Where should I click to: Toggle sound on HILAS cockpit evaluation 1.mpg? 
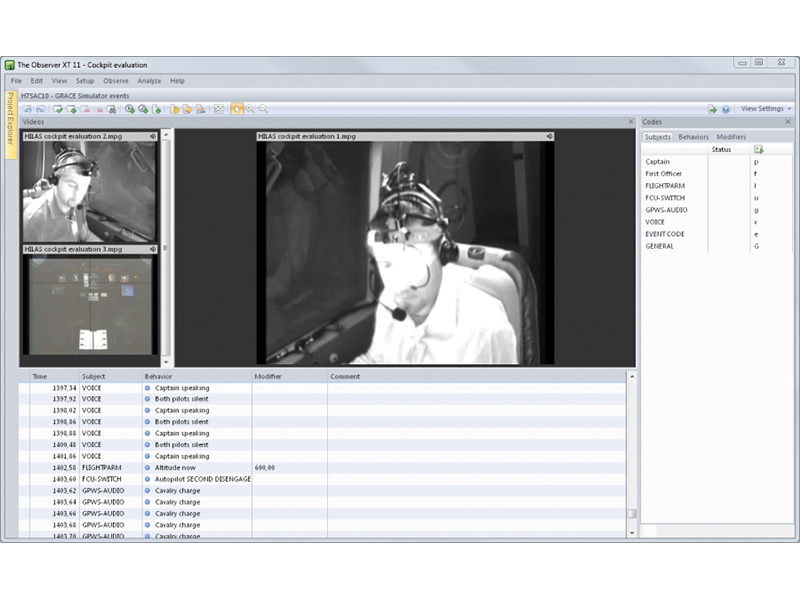[x=549, y=135]
